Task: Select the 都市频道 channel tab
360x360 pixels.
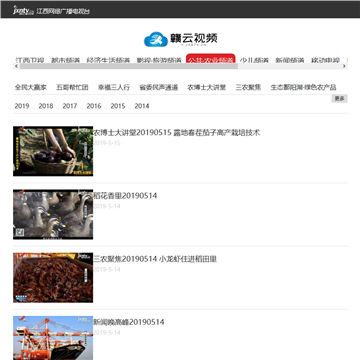Action: coord(66,60)
